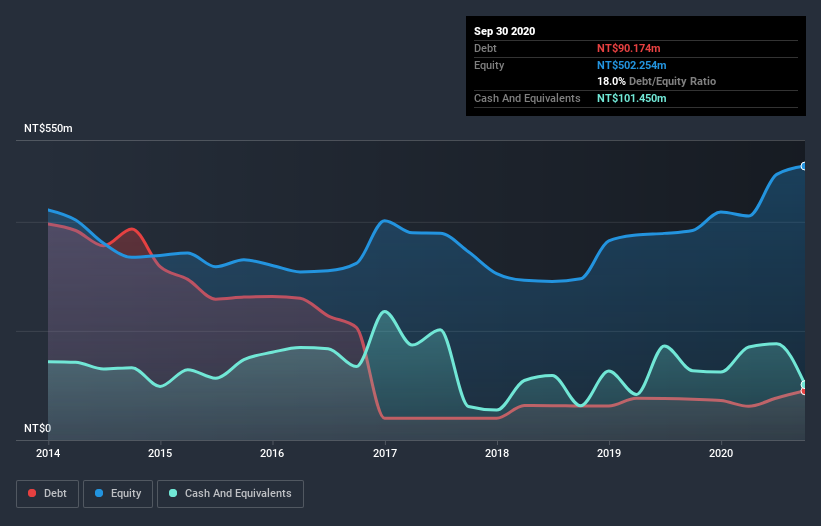This screenshot has height=526, width=821.
Task: Click the 2015 axis label
Action: (160, 453)
